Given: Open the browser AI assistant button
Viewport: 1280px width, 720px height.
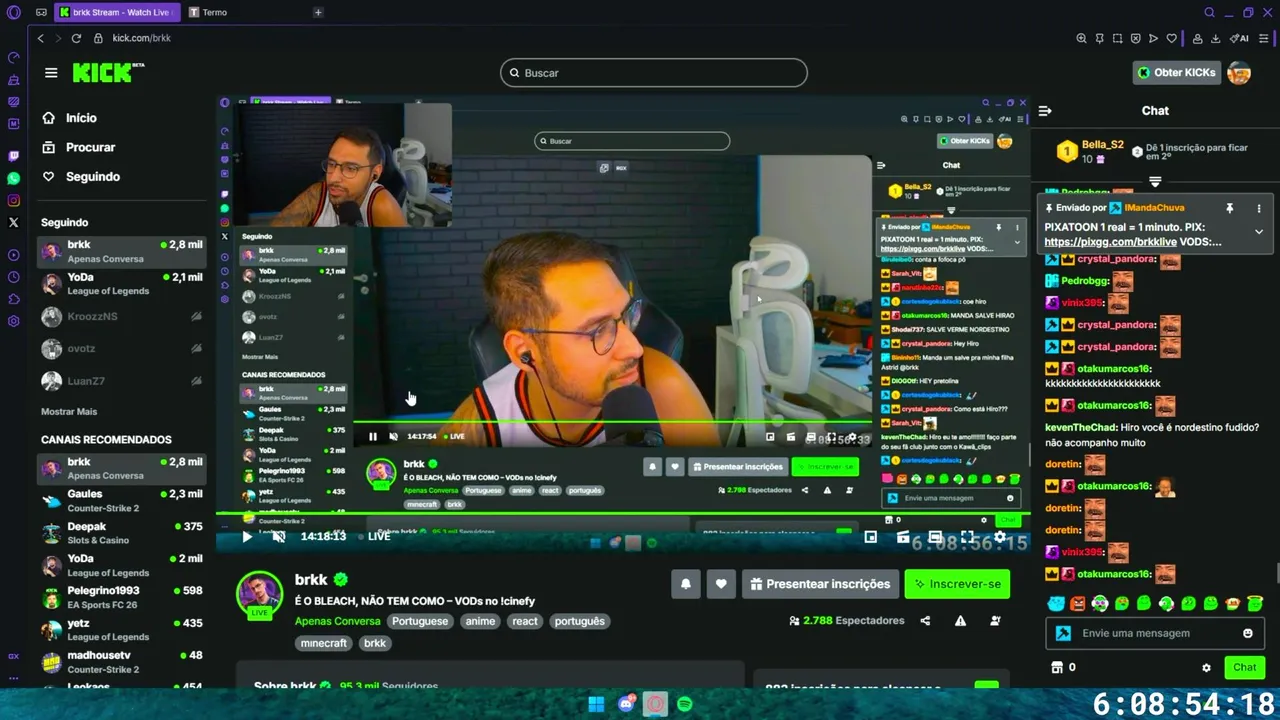Looking at the screenshot, I should 1240,38.
